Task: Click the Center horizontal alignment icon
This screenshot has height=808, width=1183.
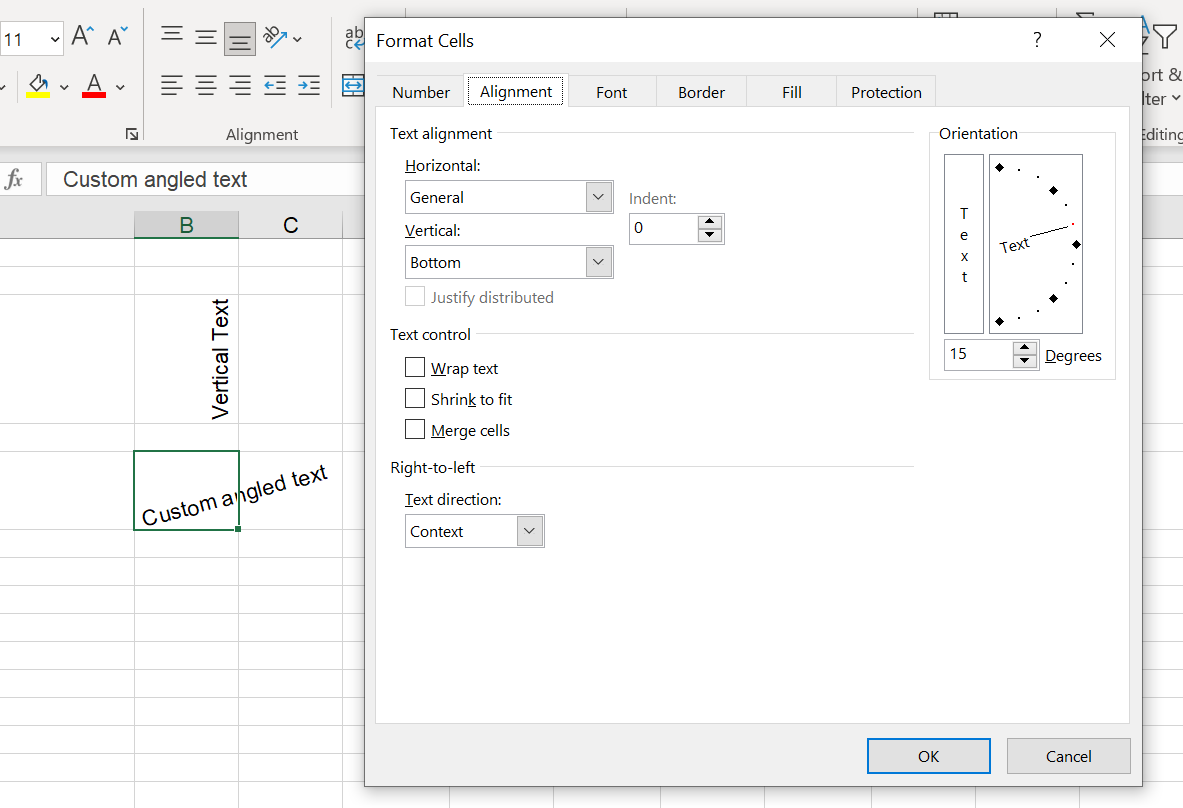Action: (x=206, y=86)
